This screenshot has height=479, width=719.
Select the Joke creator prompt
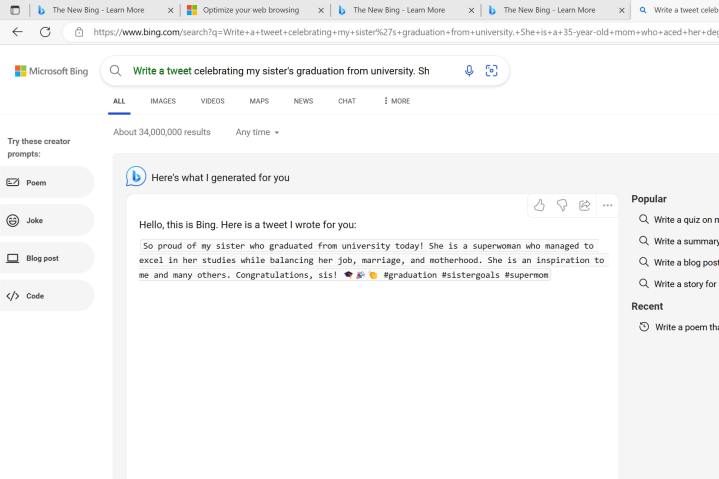pos(50,220)
